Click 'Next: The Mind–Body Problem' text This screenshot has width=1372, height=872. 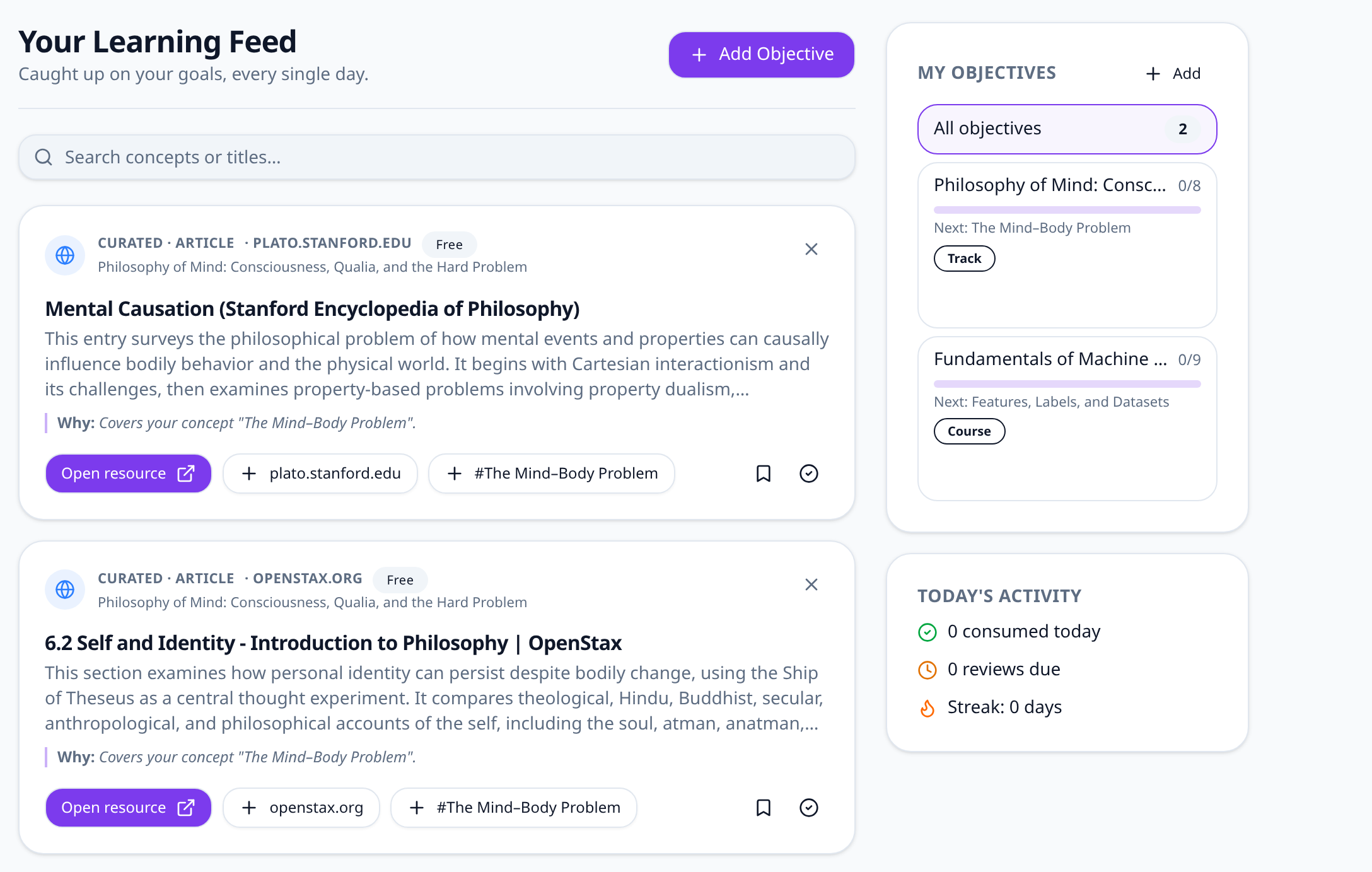coord(1032,228)
